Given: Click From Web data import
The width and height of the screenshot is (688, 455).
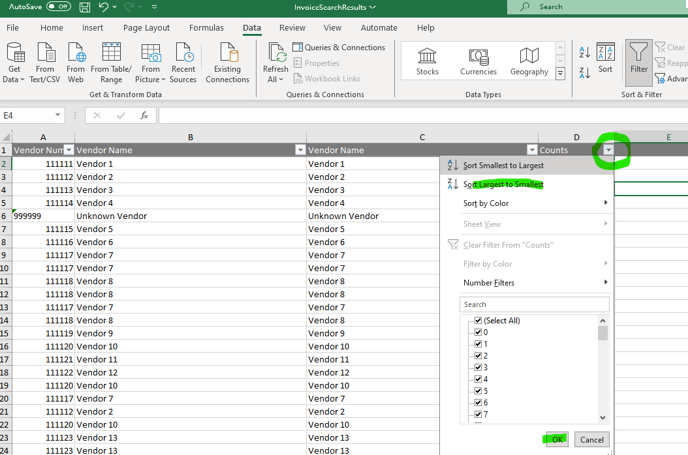Looking at the screenshot, I should (x=75, y=62).
